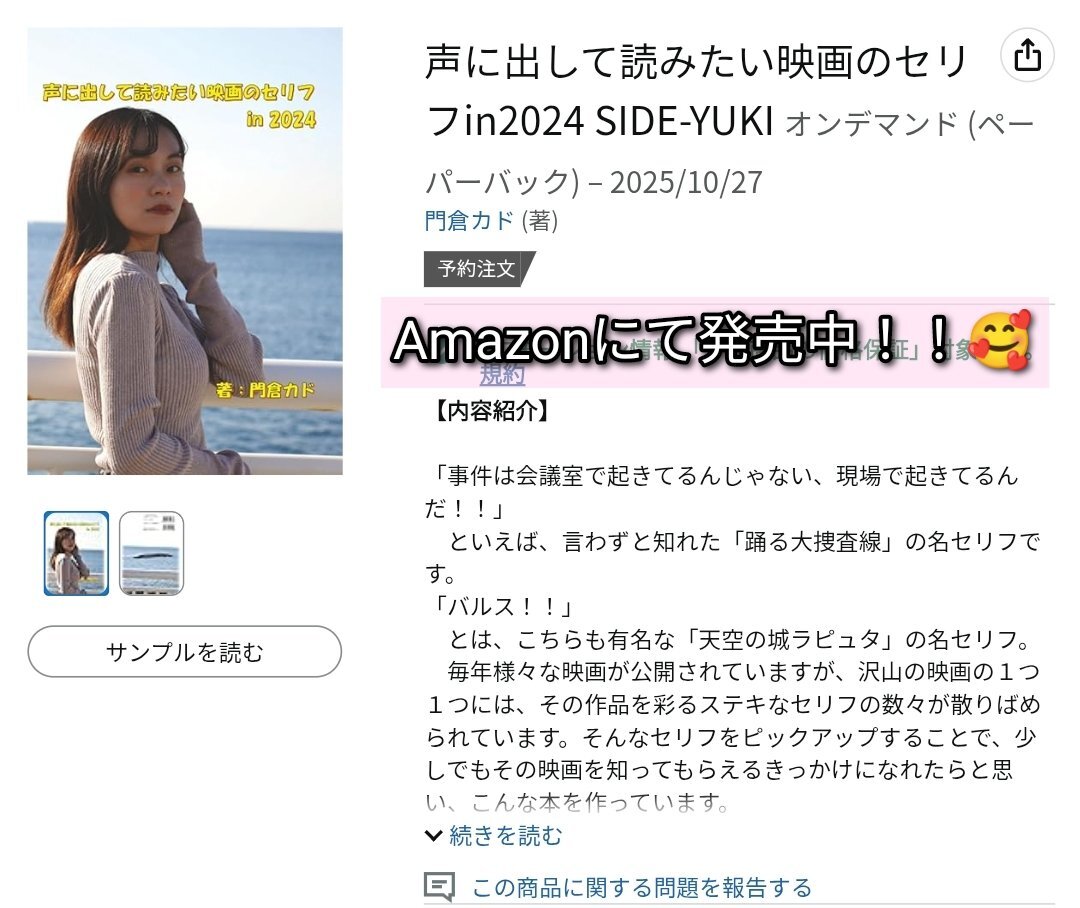Click the smiling hearts emoji on the banner

[1002, 341]
